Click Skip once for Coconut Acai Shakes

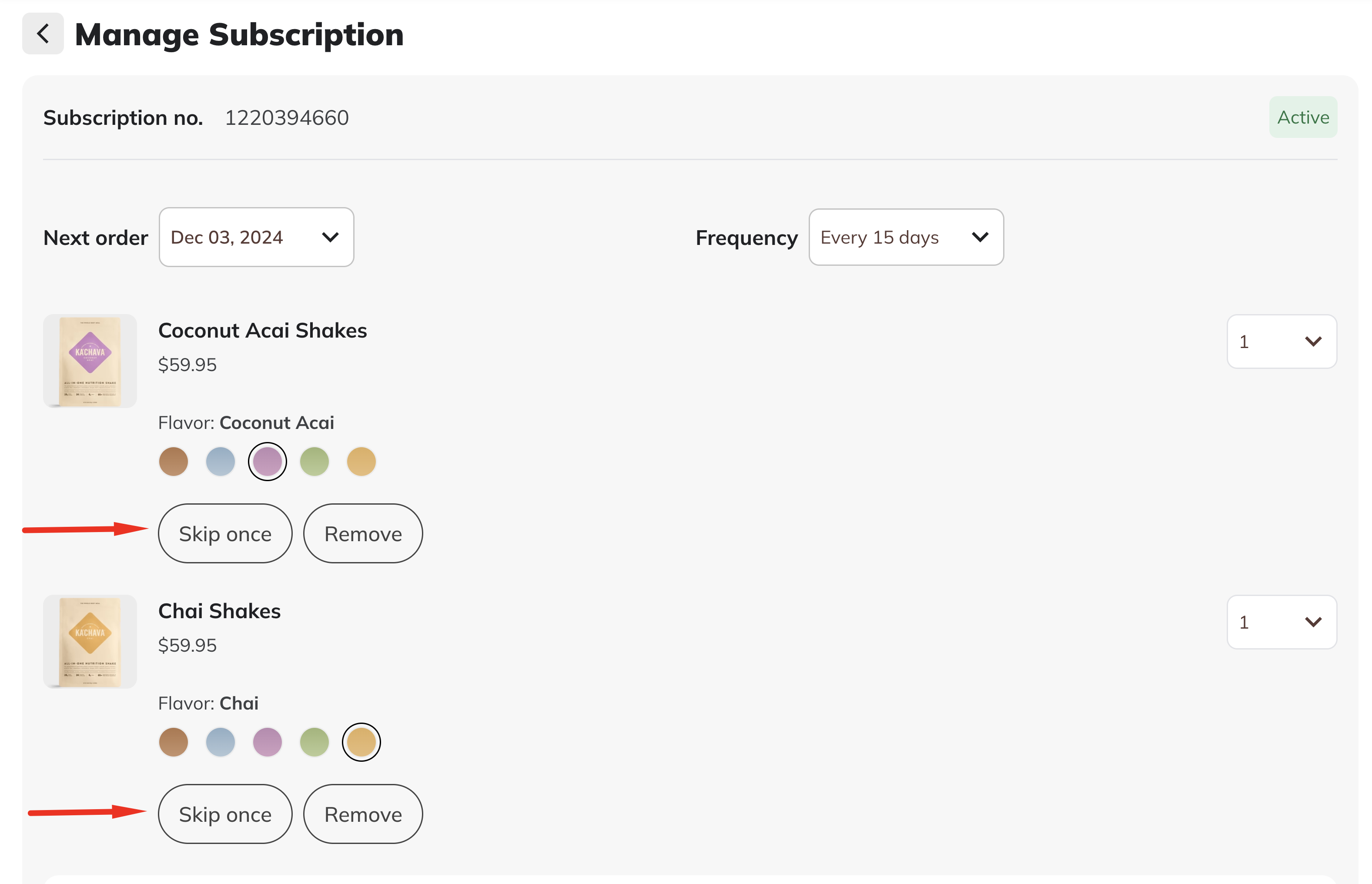pos(225,534)
